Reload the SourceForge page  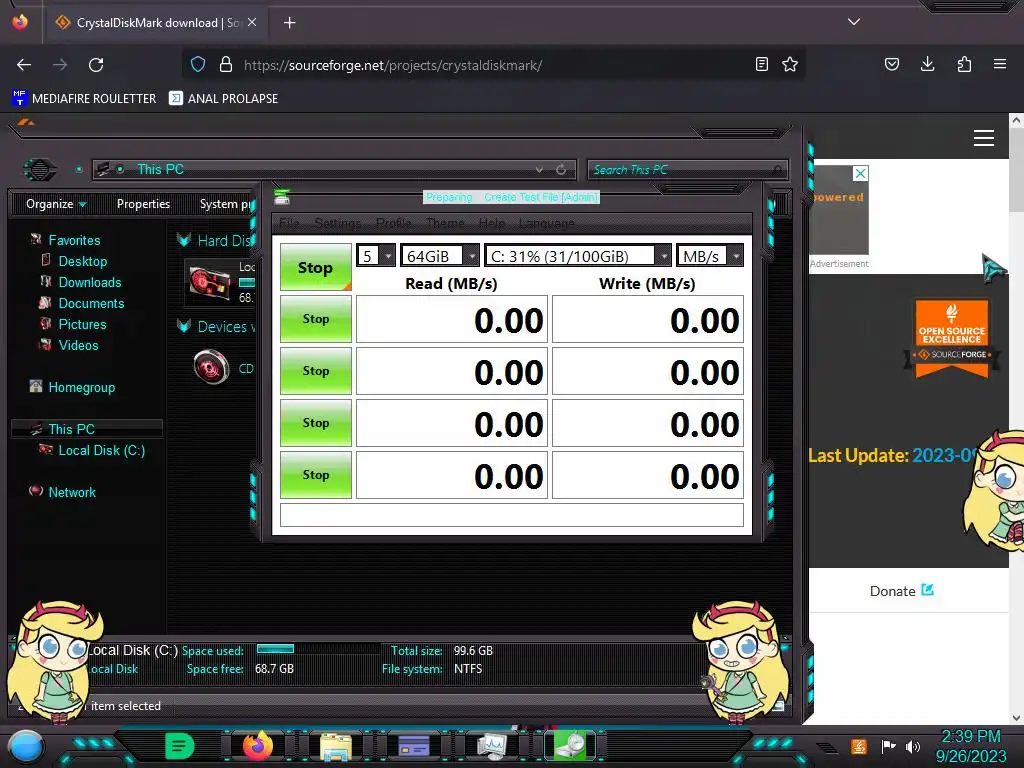(x=96, y=65)
